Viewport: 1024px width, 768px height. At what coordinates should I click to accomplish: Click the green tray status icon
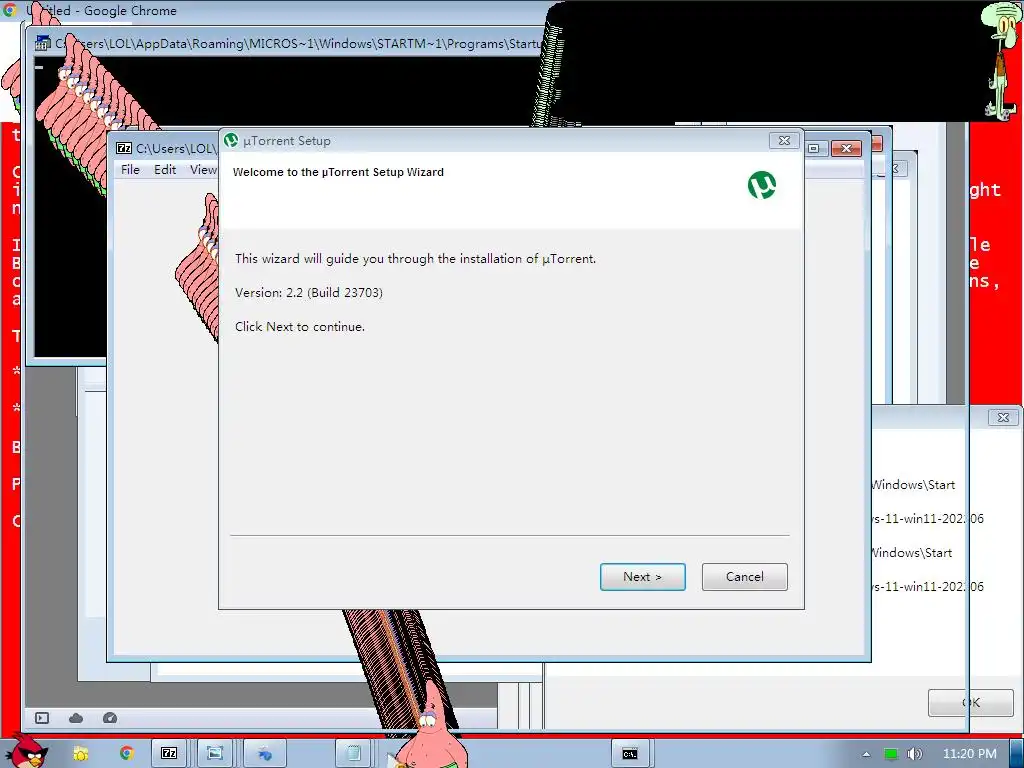click(891, 754)
